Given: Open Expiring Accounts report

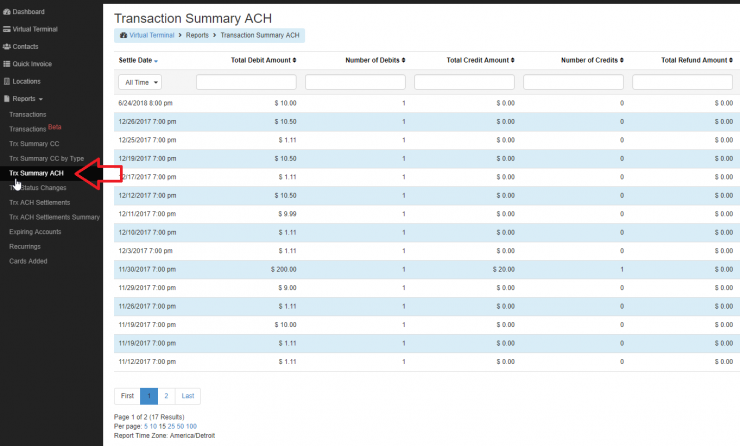Looking at the screenshot, I should click(x=35, y=231).
